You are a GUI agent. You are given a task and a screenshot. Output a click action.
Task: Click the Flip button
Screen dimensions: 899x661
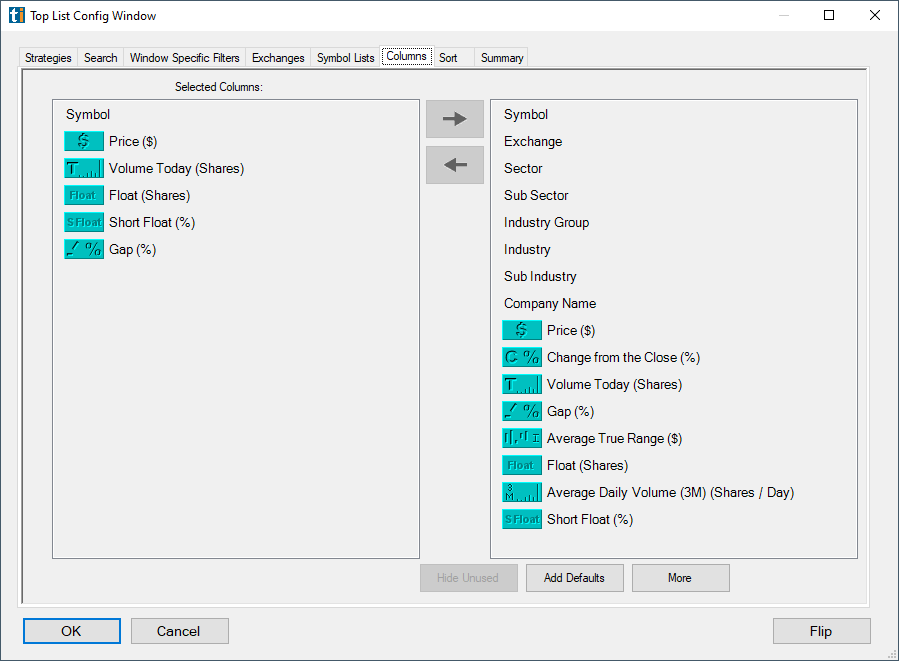point(821,631)
